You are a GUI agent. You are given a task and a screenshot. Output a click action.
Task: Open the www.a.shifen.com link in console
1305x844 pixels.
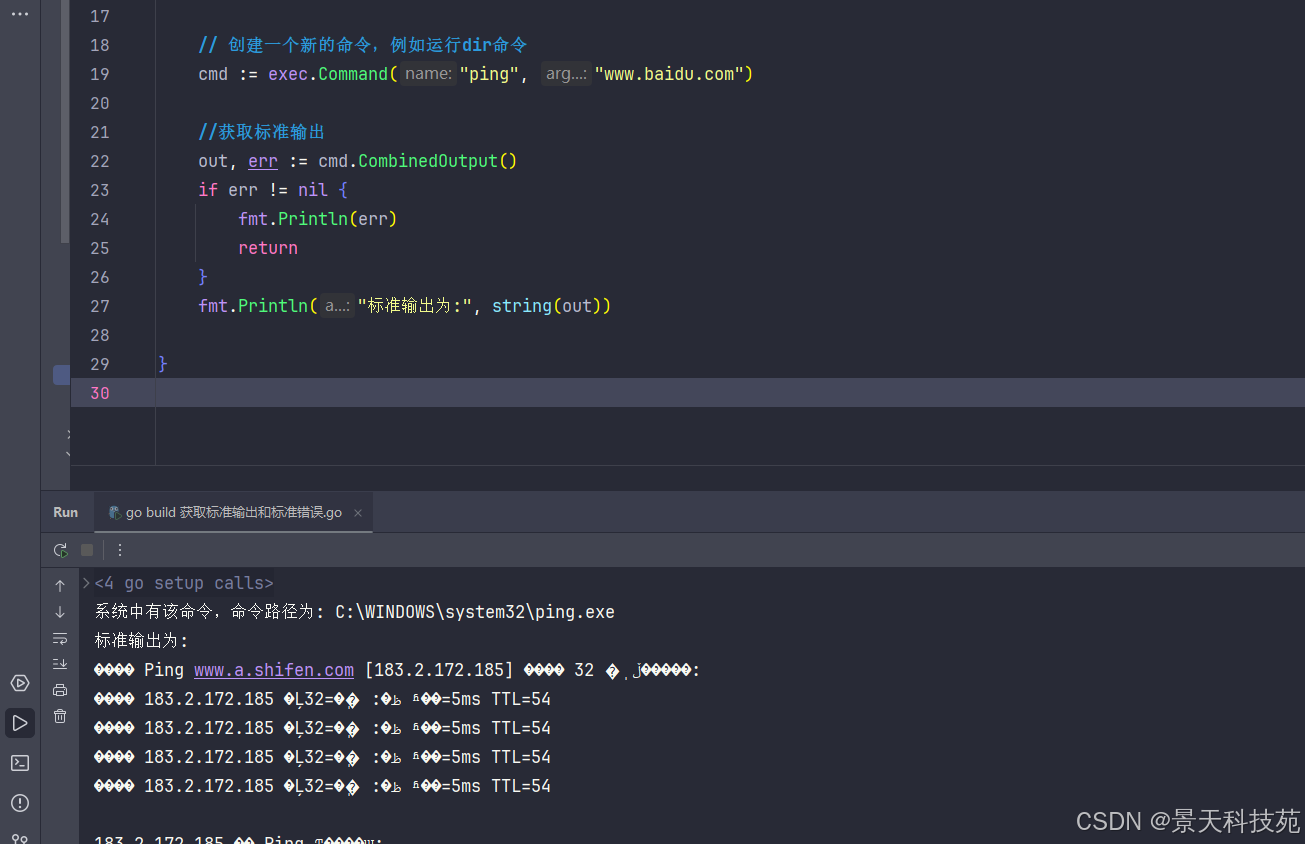pos(273,670)
